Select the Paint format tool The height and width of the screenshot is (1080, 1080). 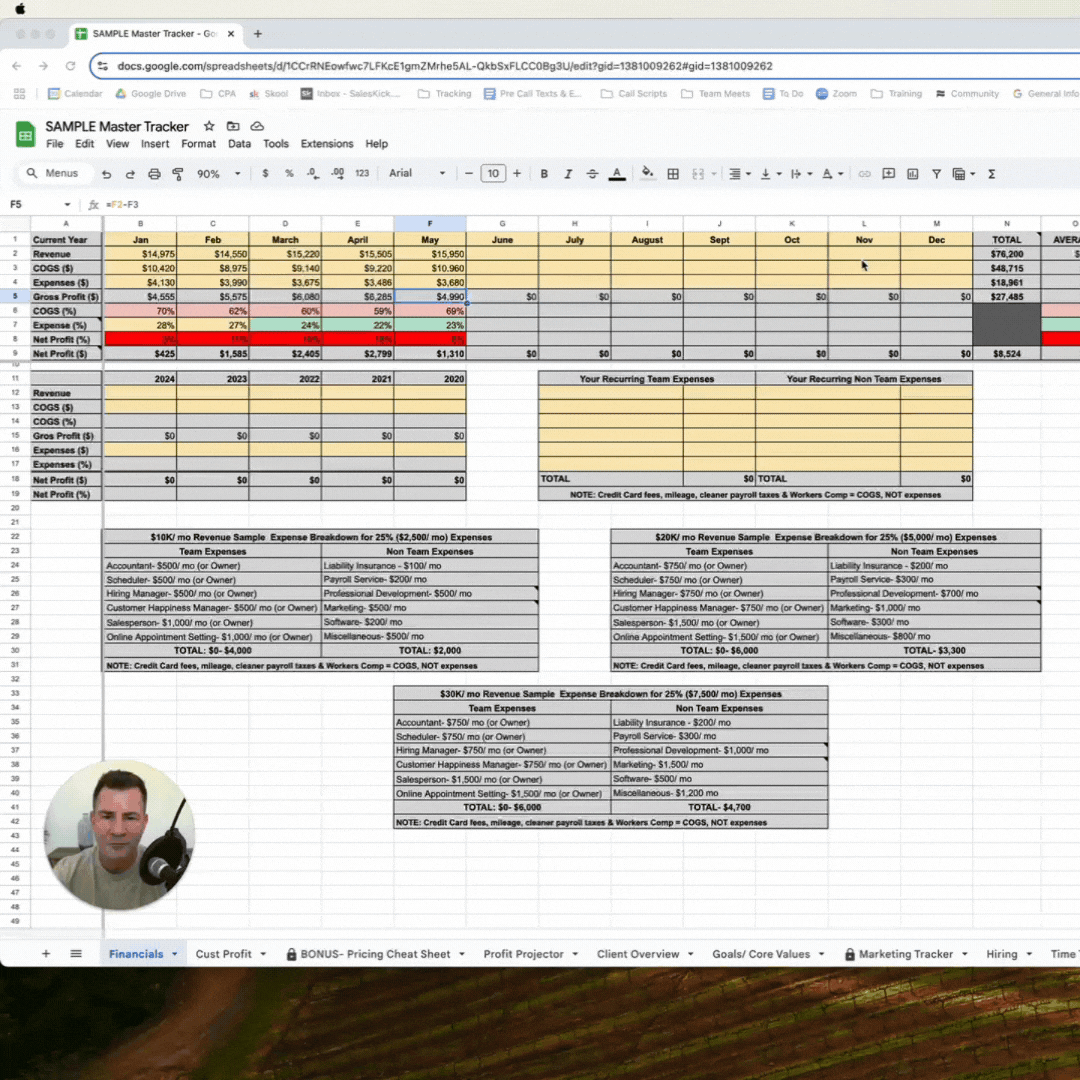coord(178,174)
